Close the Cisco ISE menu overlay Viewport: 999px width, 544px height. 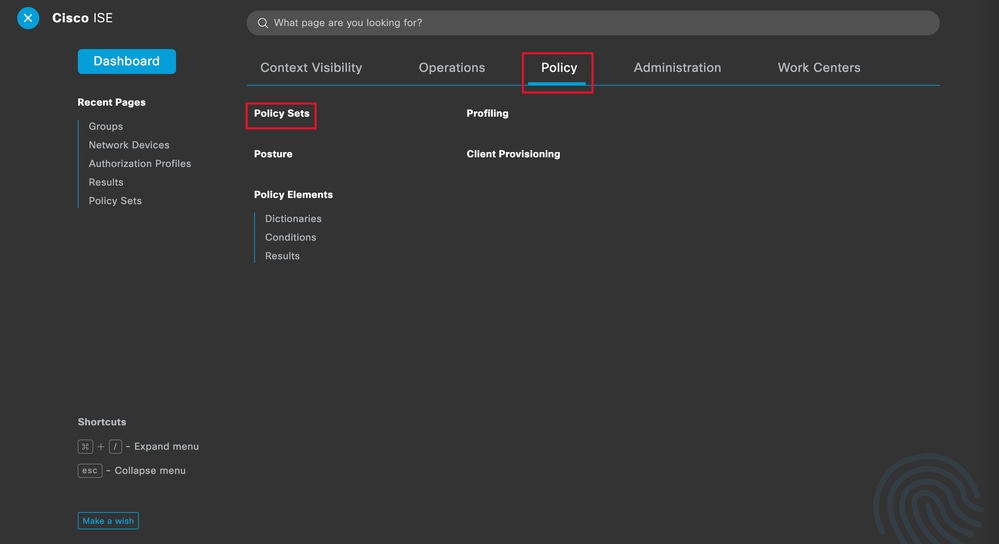coord(28,18)
